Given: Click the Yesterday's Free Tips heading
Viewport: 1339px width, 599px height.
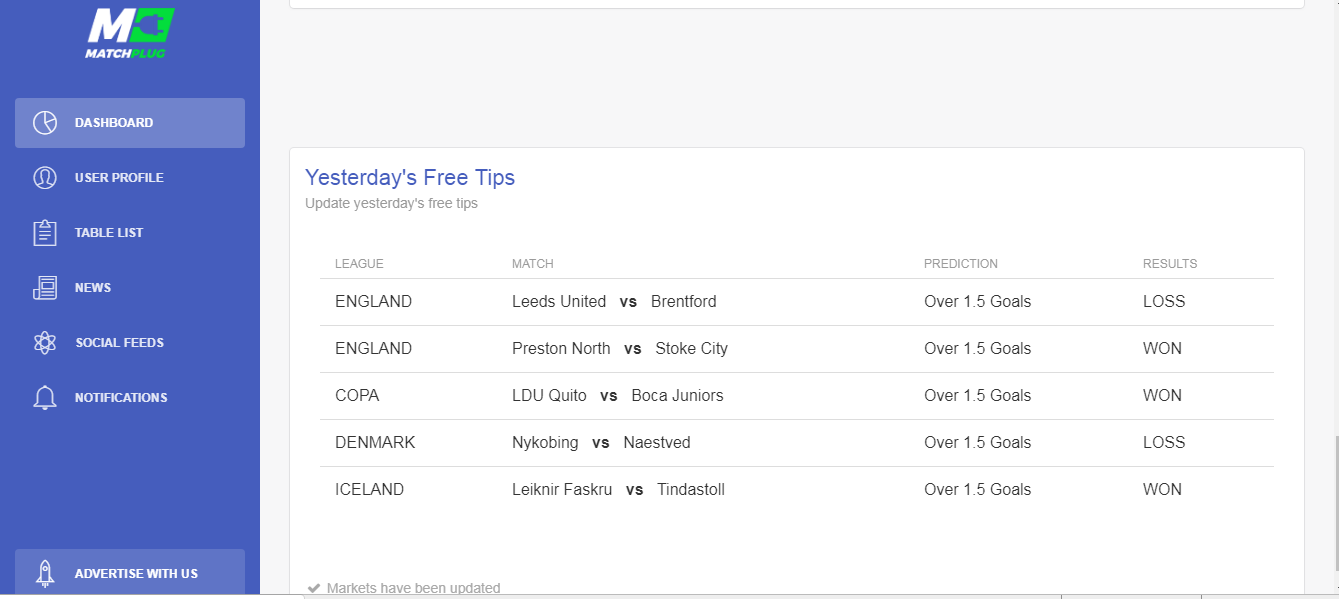Looking at the screenshot, I should coord(410,178).
